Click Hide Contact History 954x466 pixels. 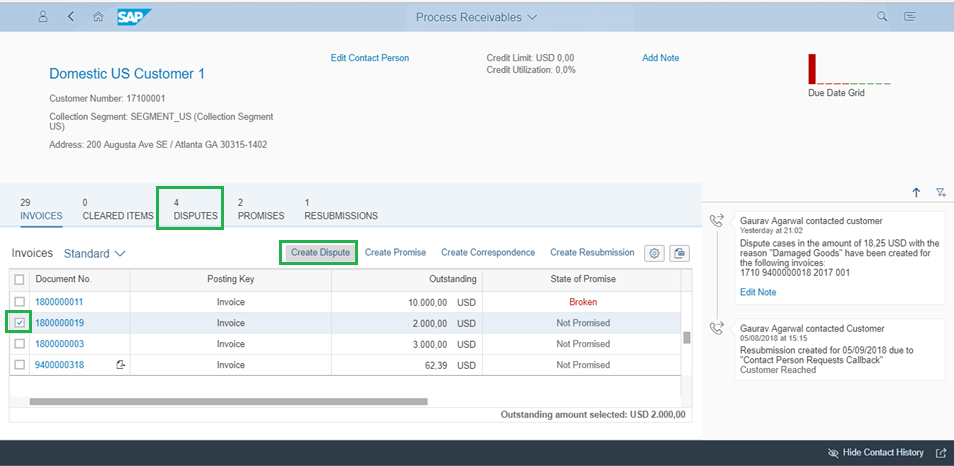[x=876, y=453]
